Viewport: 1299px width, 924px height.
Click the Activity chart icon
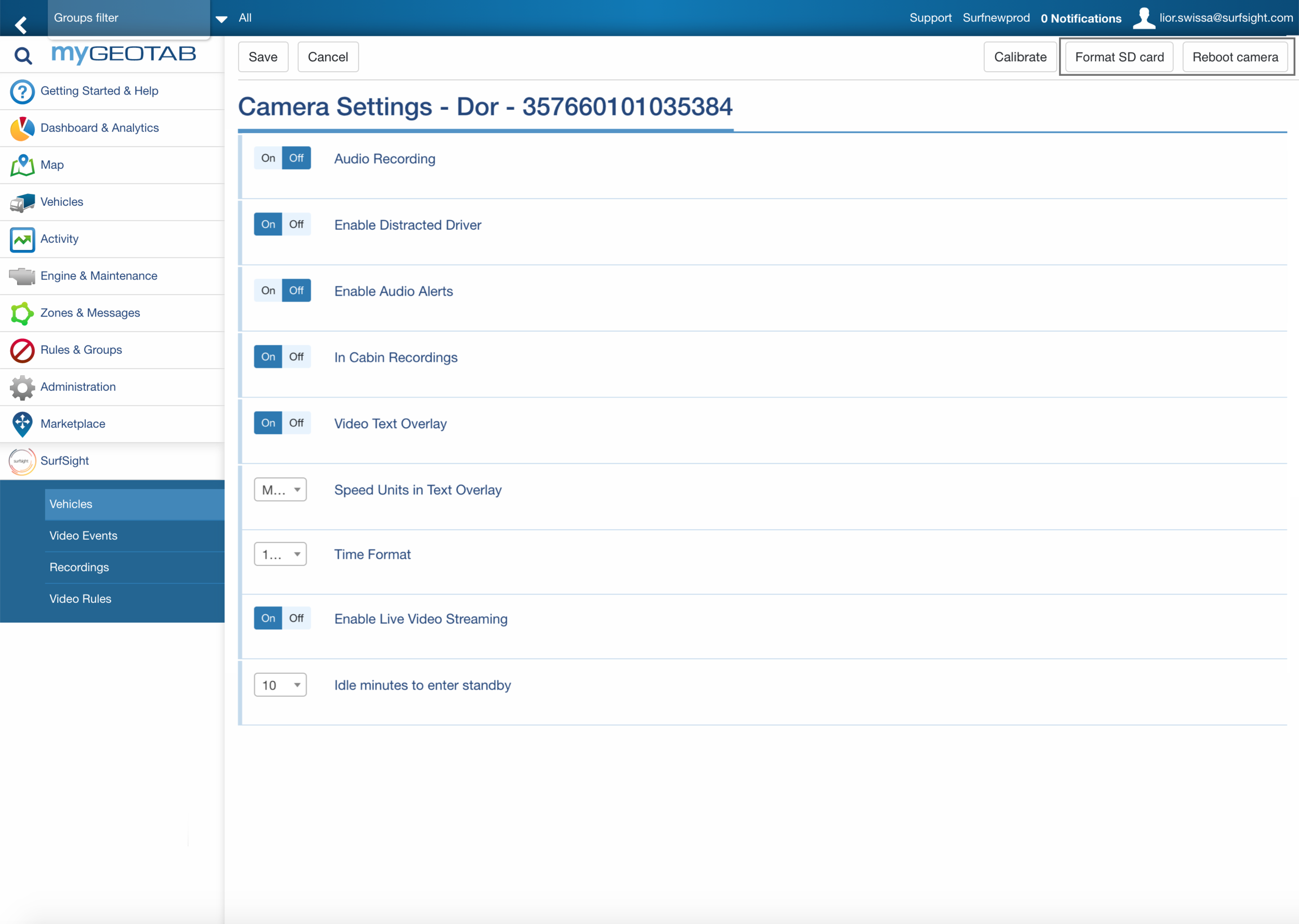(22, 240)
